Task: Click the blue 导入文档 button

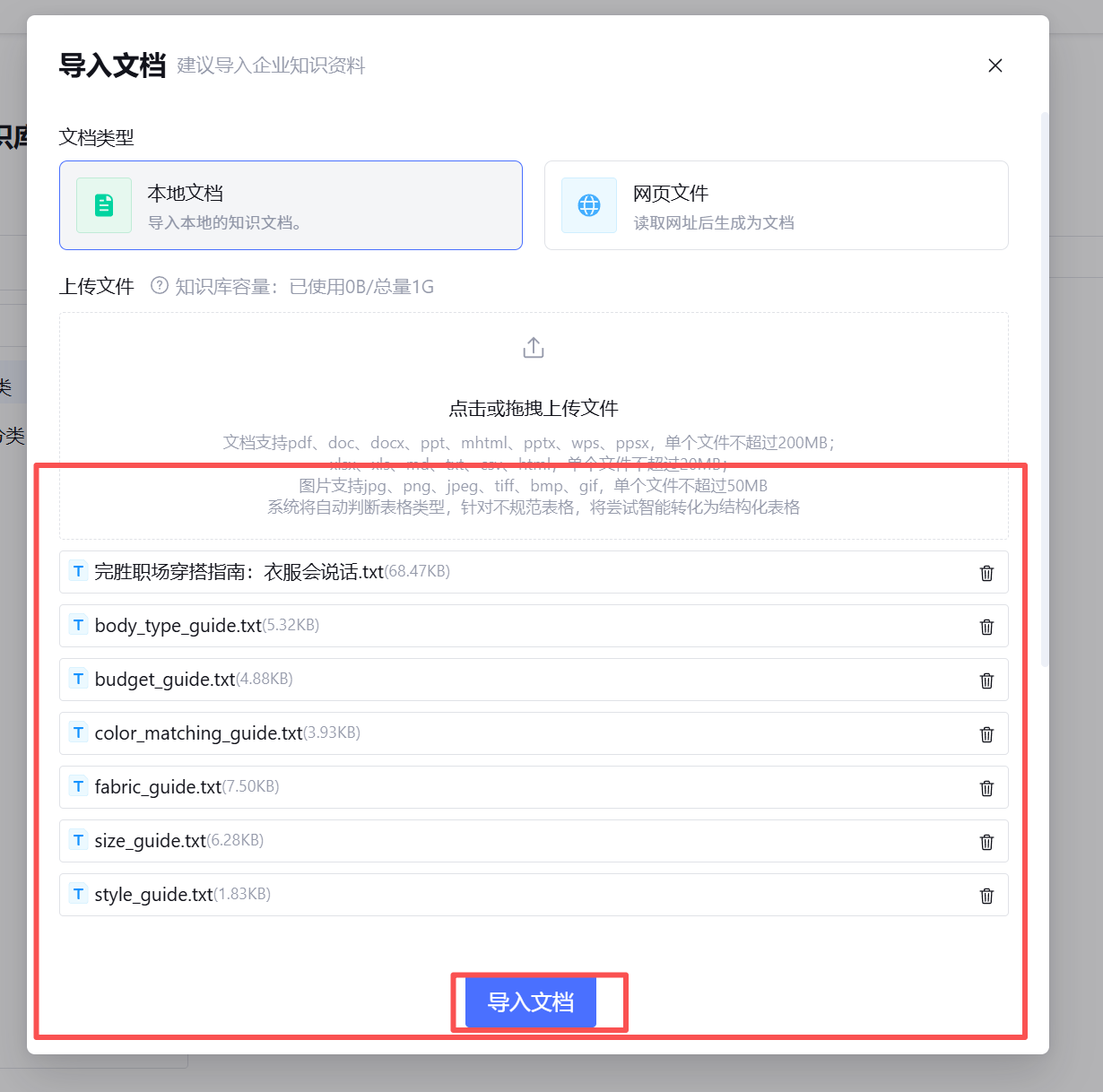Action: point(531,1002)
